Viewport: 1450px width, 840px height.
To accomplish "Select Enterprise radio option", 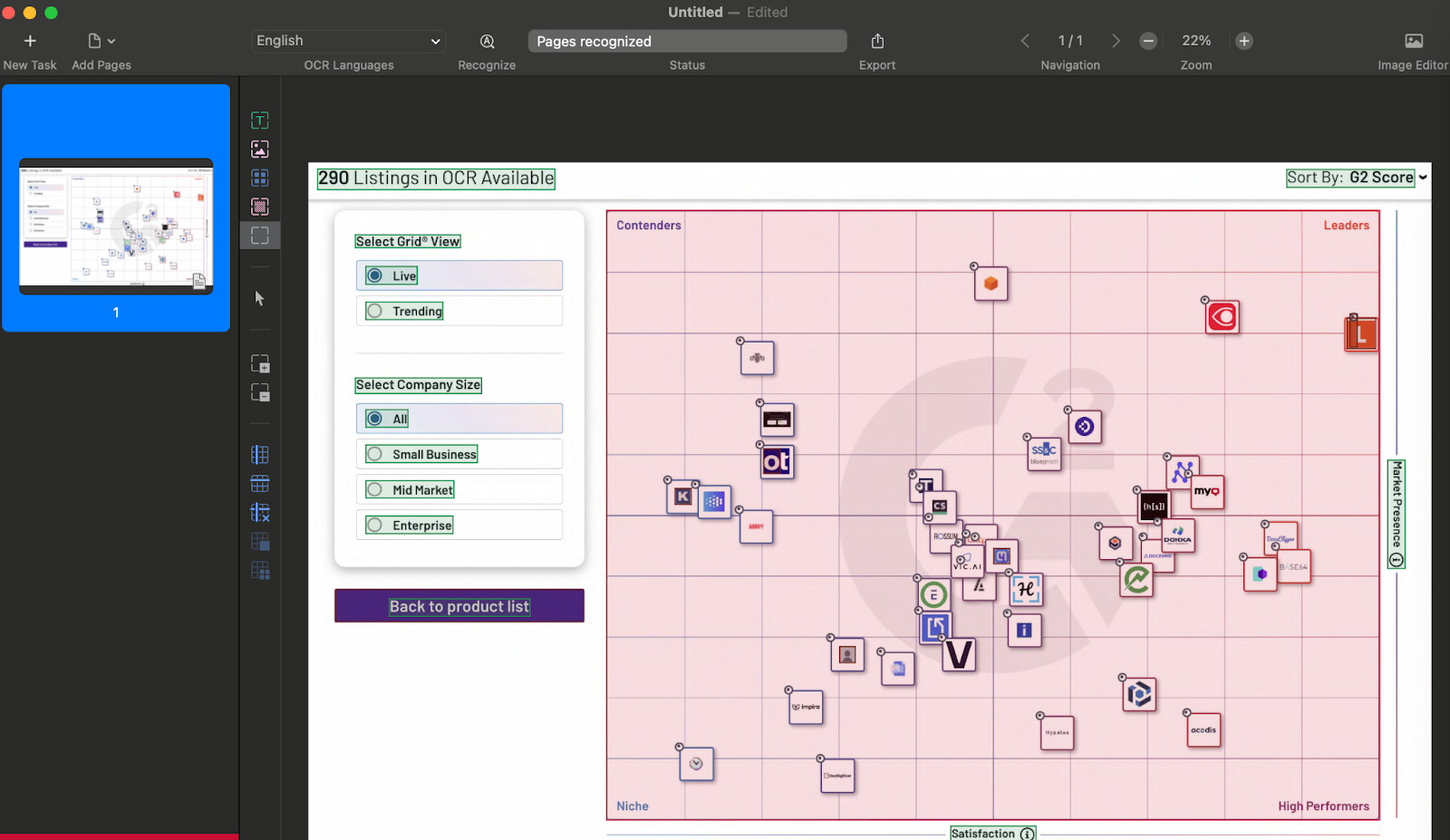I will (x=374, y=525).
